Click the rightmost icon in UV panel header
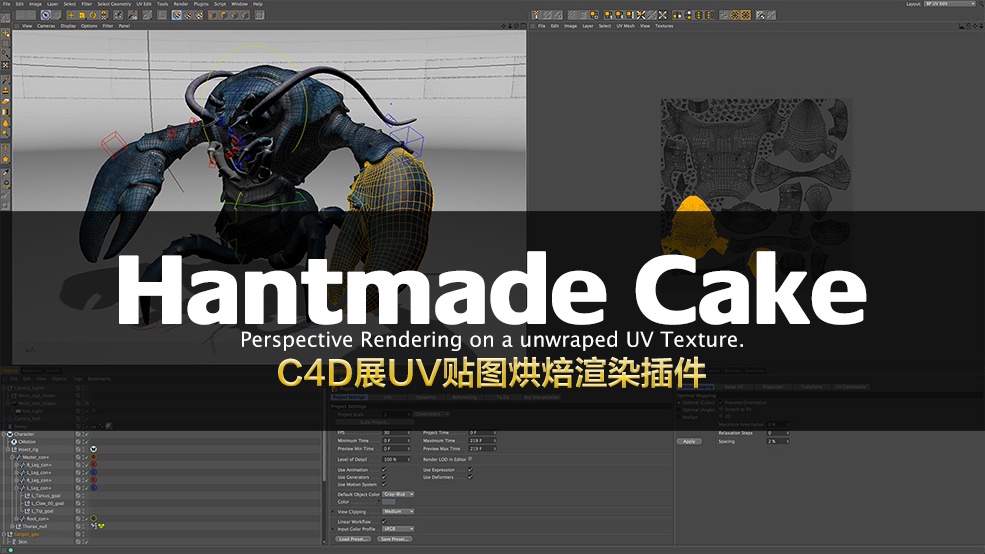The image size is (985, 554). point(981,26)
